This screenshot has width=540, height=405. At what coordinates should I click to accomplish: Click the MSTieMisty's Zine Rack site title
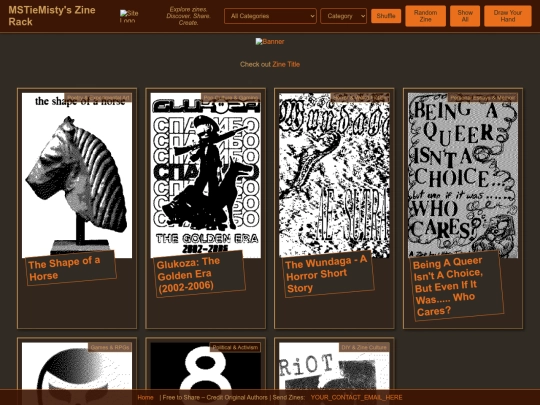(52, 16)
